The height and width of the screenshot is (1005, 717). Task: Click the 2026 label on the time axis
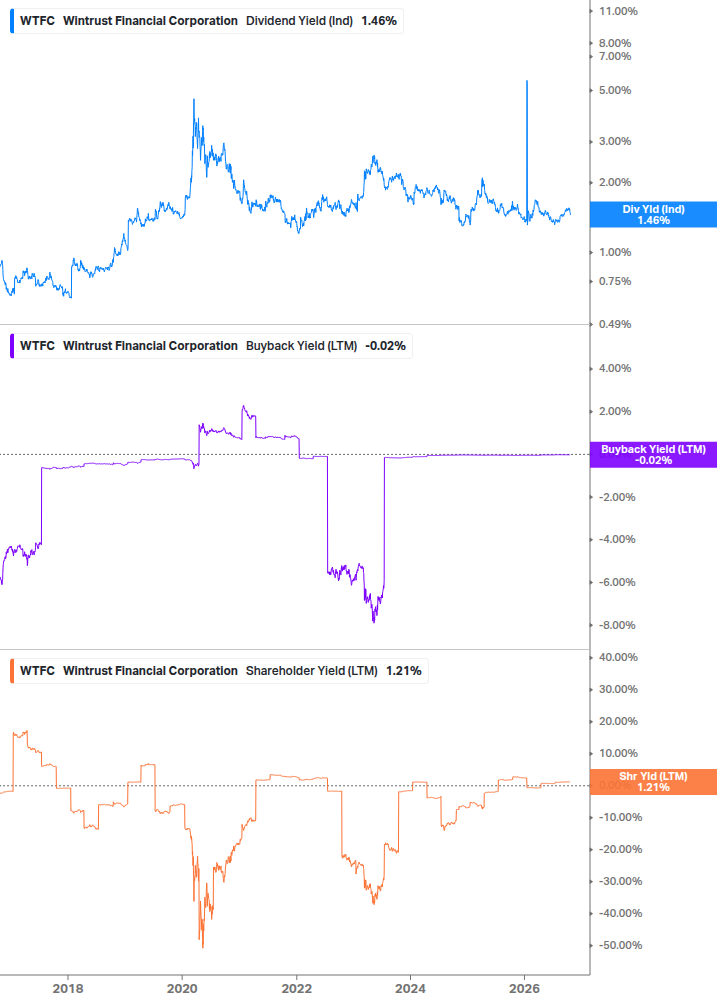click(524, 988)
